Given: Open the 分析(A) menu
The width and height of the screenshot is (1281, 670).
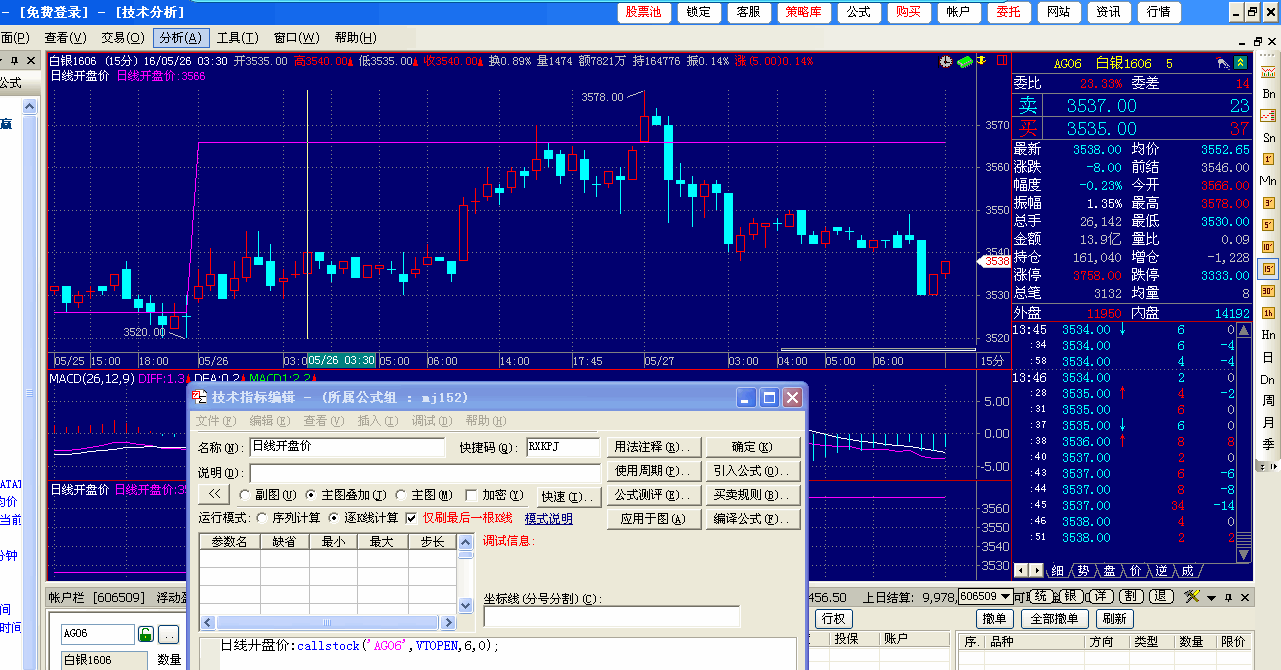Looking at the screenshot, I should click(x=179, y=38).
